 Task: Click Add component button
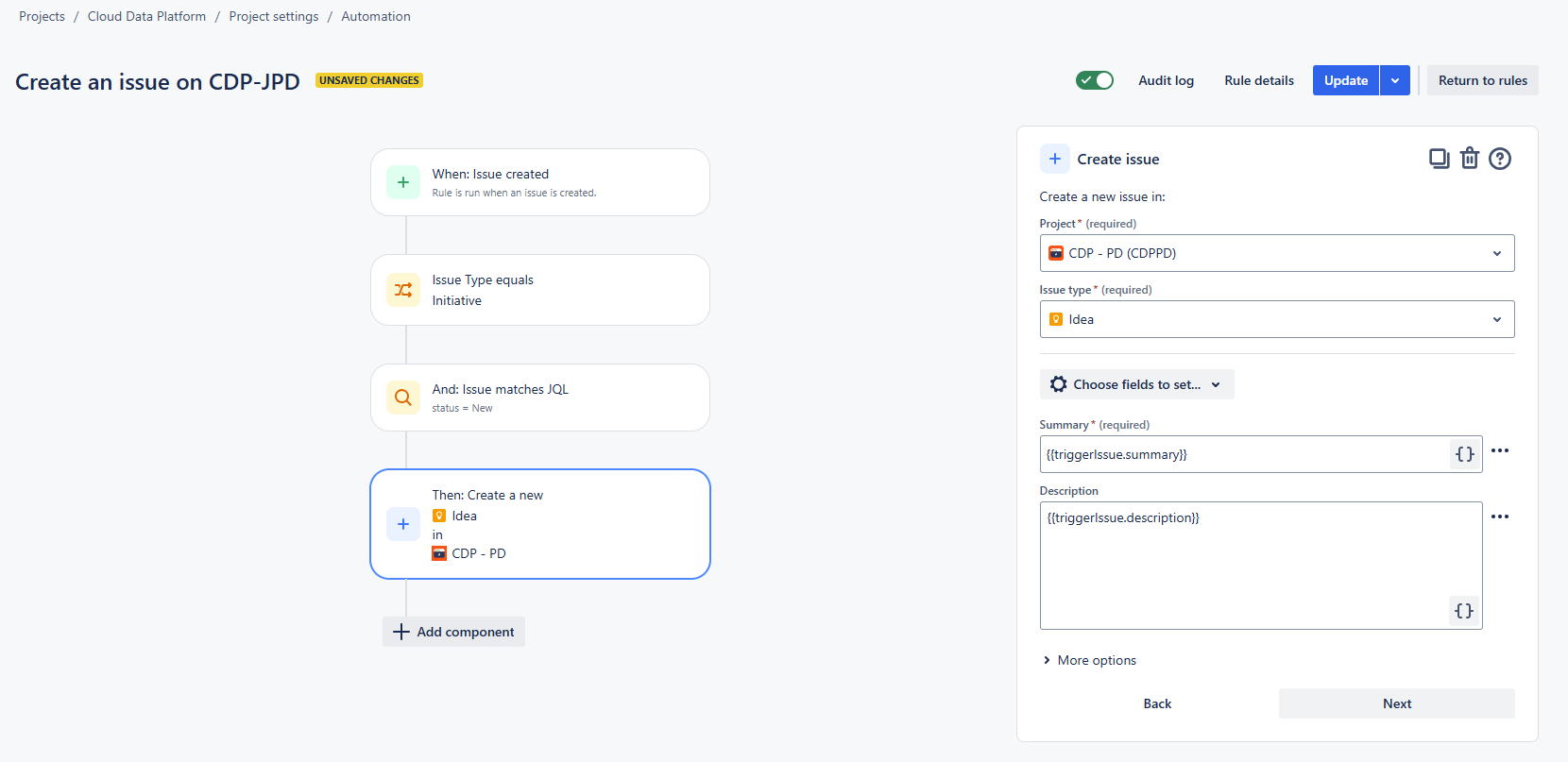tap(453, 632)
